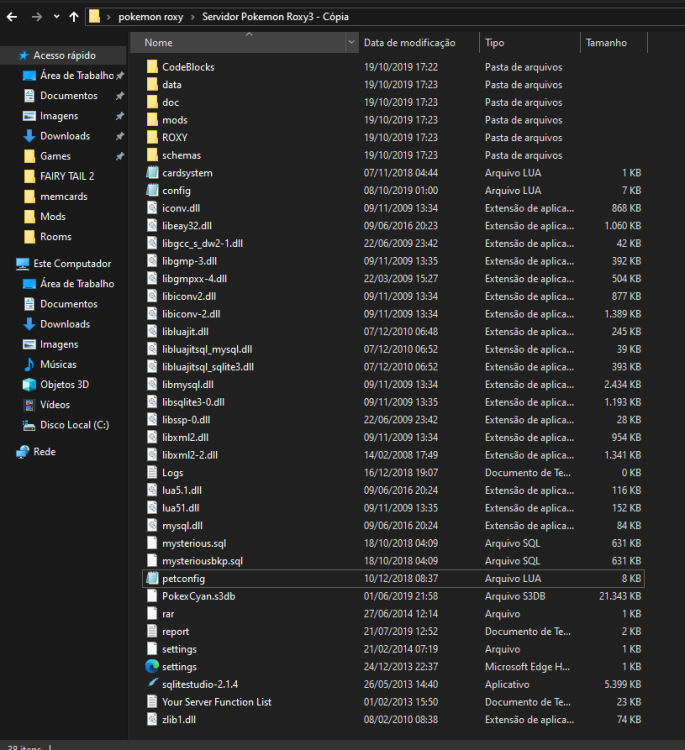The height and width of the screenshot is (750, 685).
Task: Click the mods folder icon
Action: click(x=152, y=120)
